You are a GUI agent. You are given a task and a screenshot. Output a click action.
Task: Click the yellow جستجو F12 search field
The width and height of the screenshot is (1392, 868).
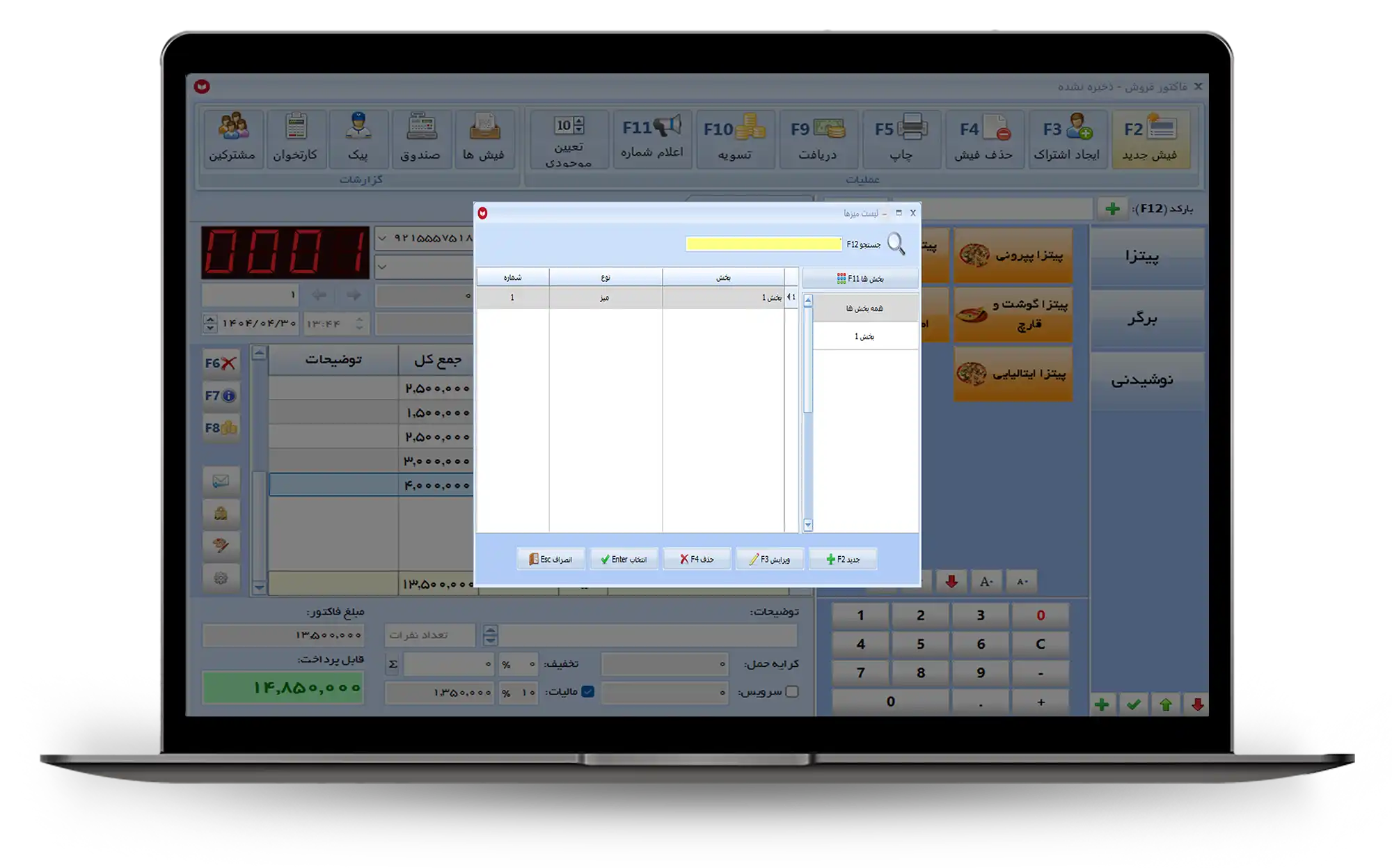tap(764, 244)
